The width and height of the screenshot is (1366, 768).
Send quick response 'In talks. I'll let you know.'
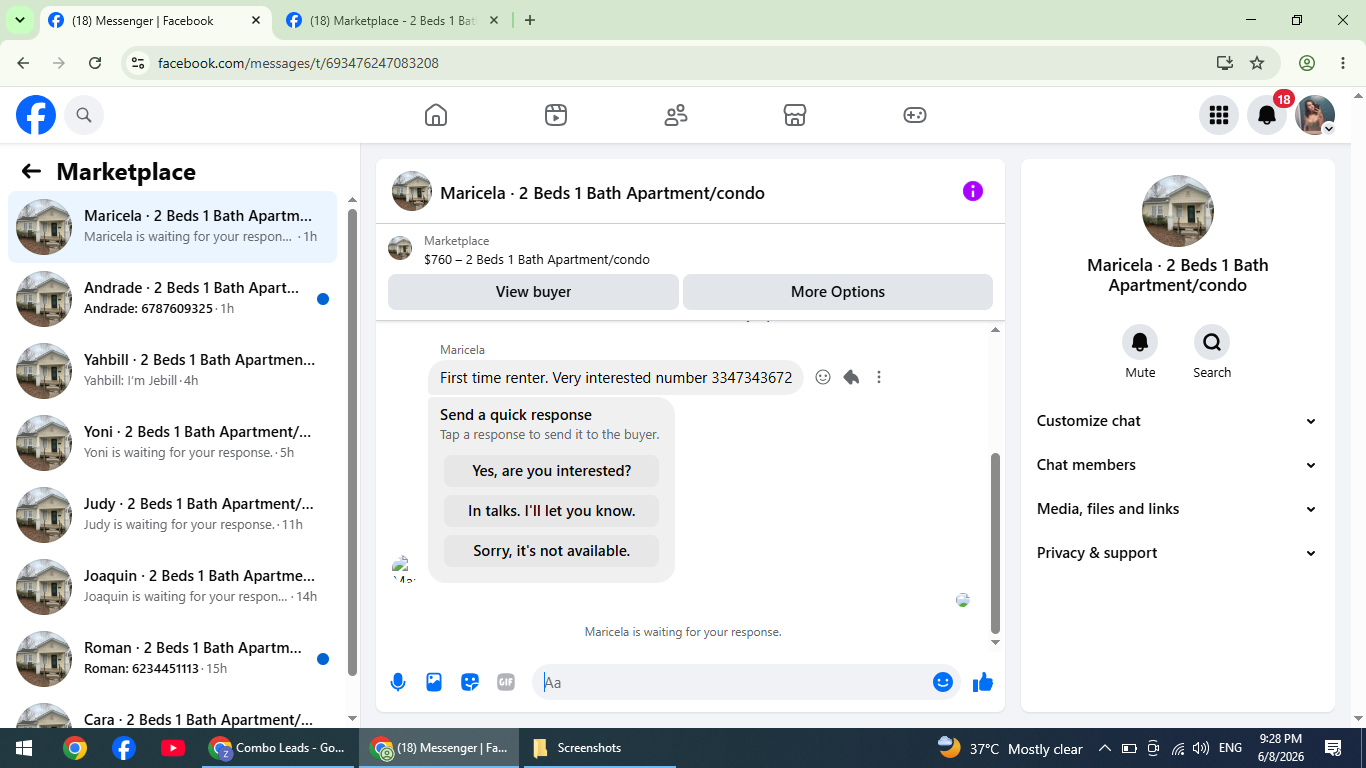[552, 511]
